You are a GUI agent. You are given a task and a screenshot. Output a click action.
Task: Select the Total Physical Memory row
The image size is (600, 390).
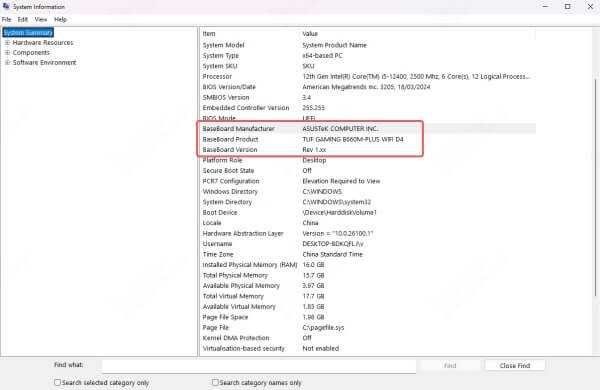[x=368, y=275]
